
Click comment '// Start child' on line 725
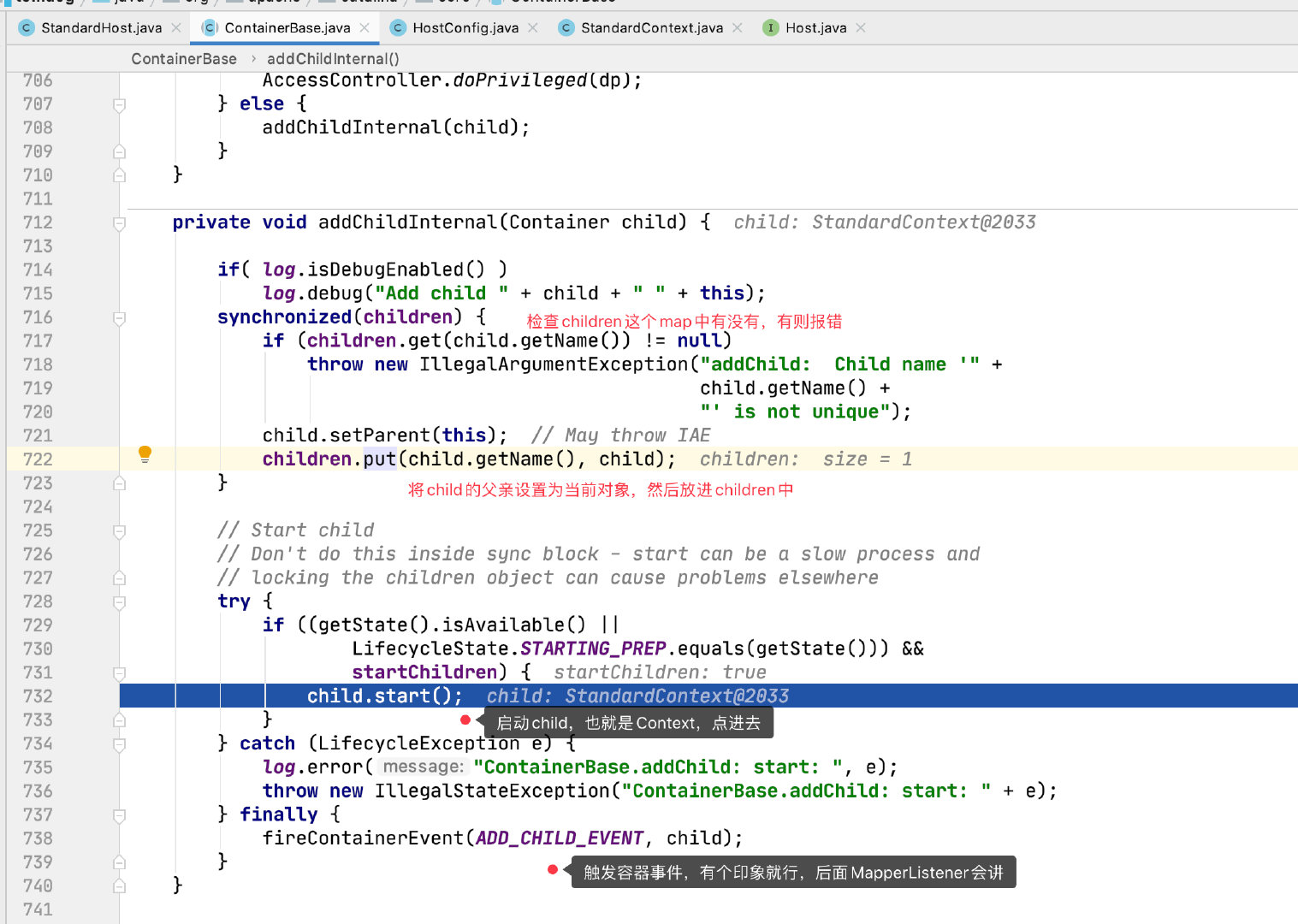pos(296,530)
